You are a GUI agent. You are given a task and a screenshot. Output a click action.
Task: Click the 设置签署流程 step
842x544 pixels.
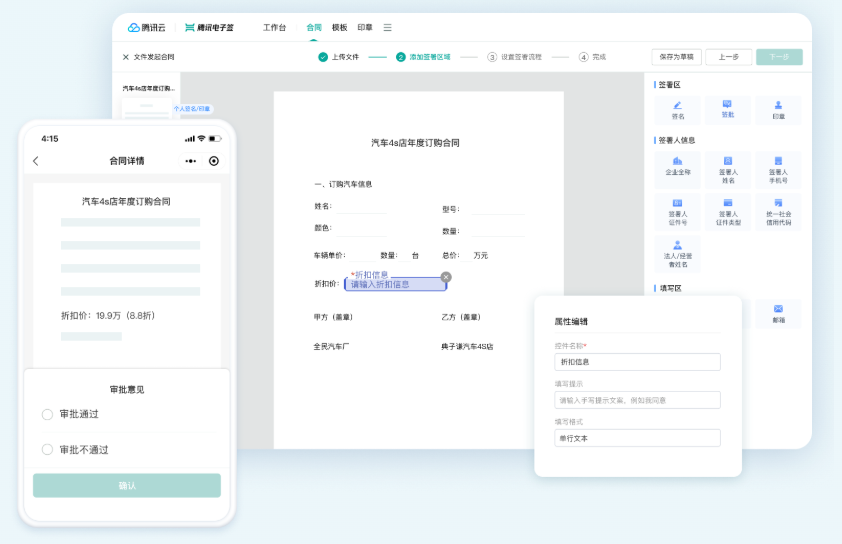click(x=514, y=57)
